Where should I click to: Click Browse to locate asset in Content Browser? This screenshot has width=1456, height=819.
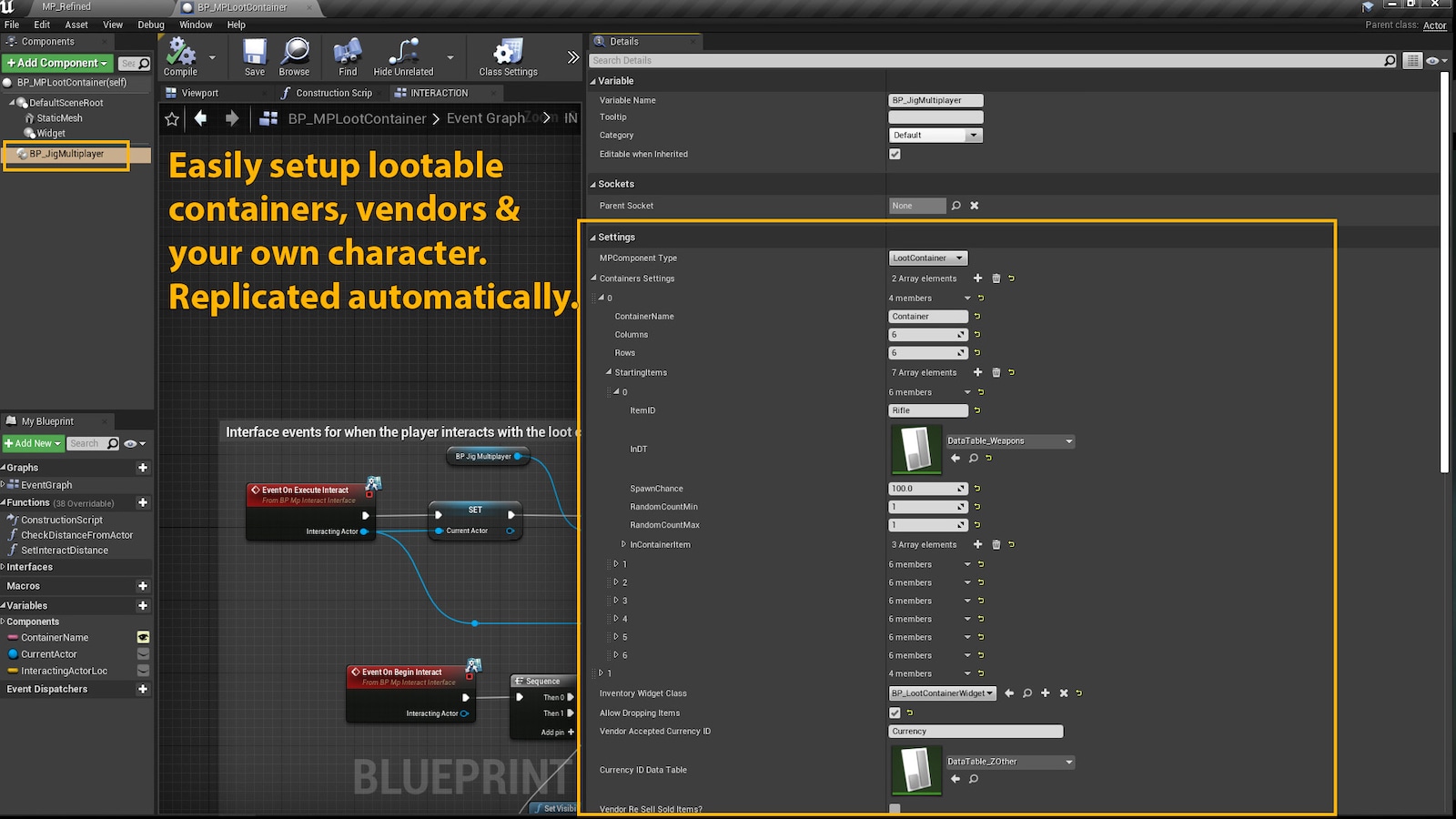coord(294,56)
